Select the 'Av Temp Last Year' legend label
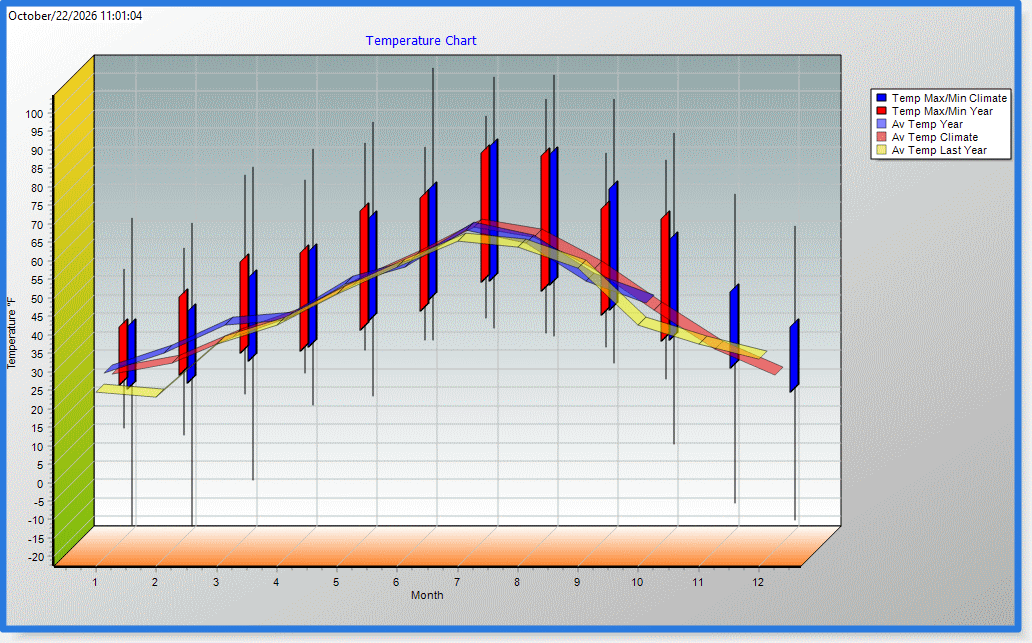The height and width of the screenshot is (643, 1032). pos(939,151)
